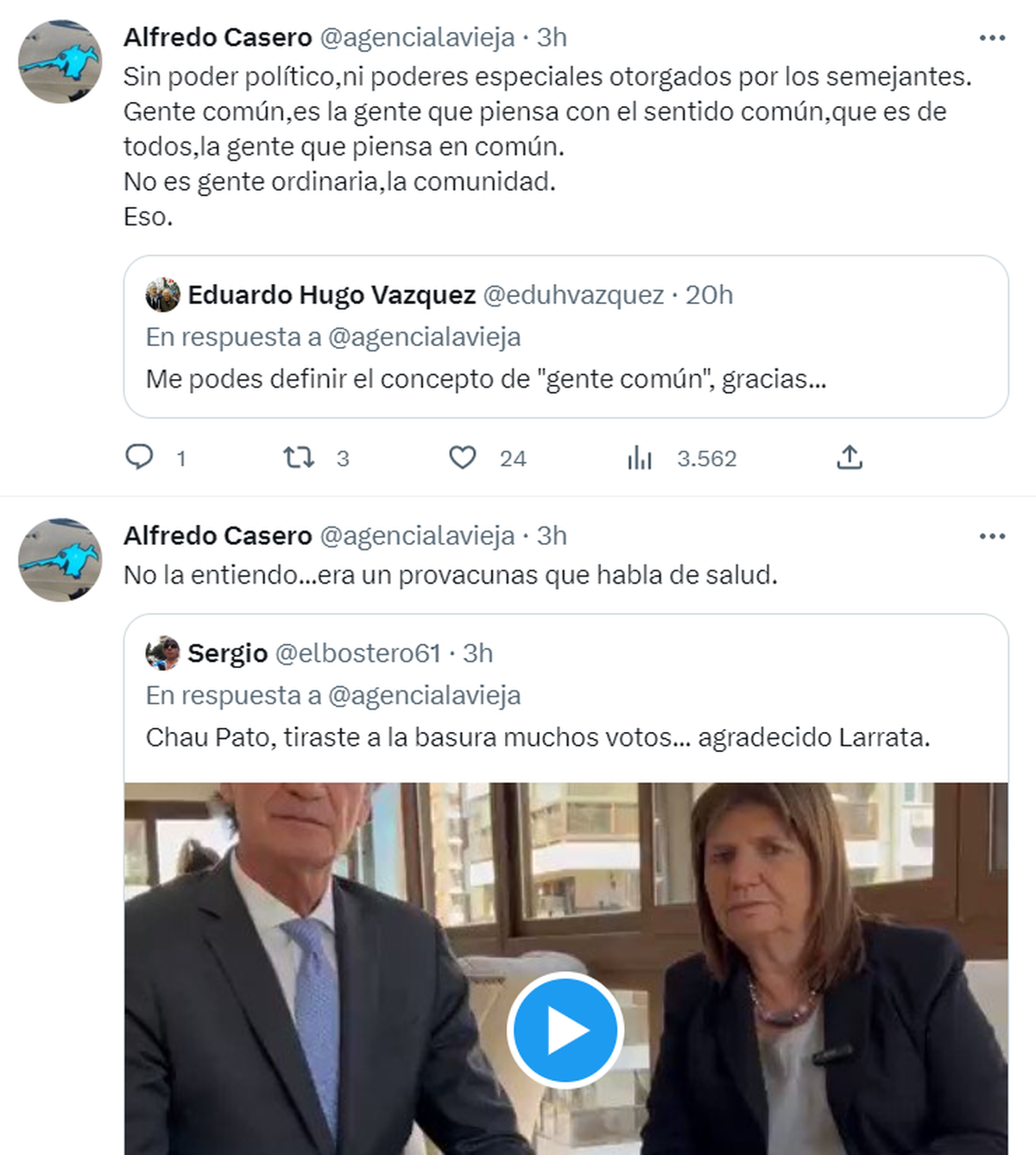Open Alfredo Casero avatar on first tweet
The height and width of the screenshot is (1155, 1036).
[60, 62]
